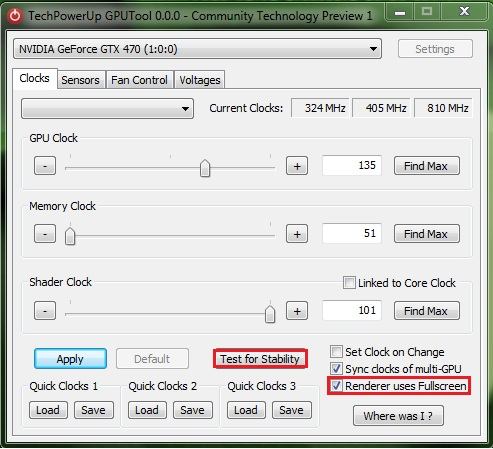The height and width of the screenshot is (449, 493).
Task: Click the Shader Clock slider thumb
Action: [270, 314]
